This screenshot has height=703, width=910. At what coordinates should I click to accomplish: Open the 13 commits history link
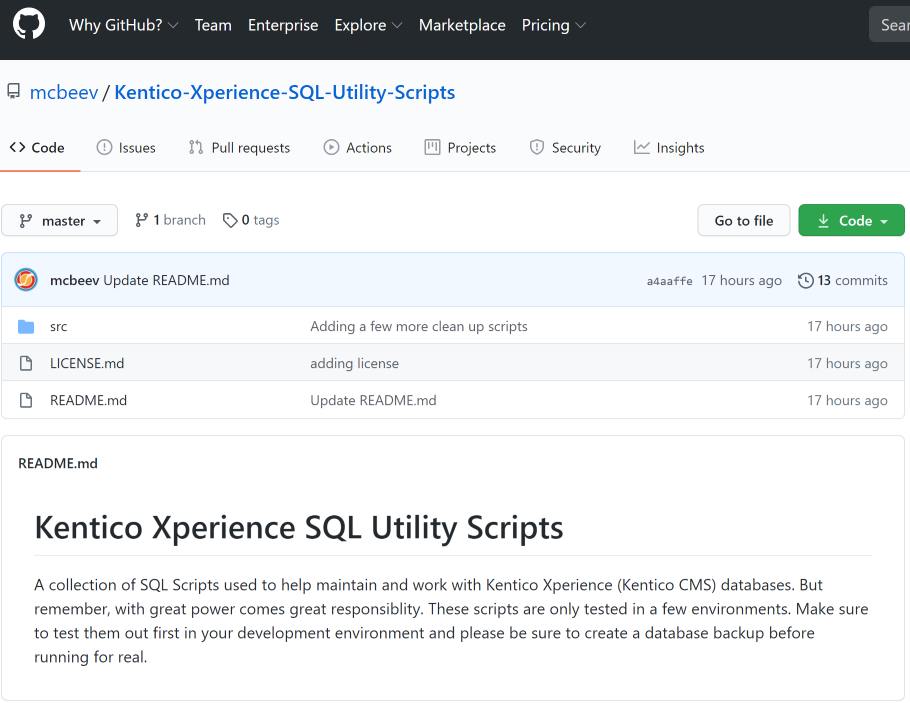click(843, 280)
